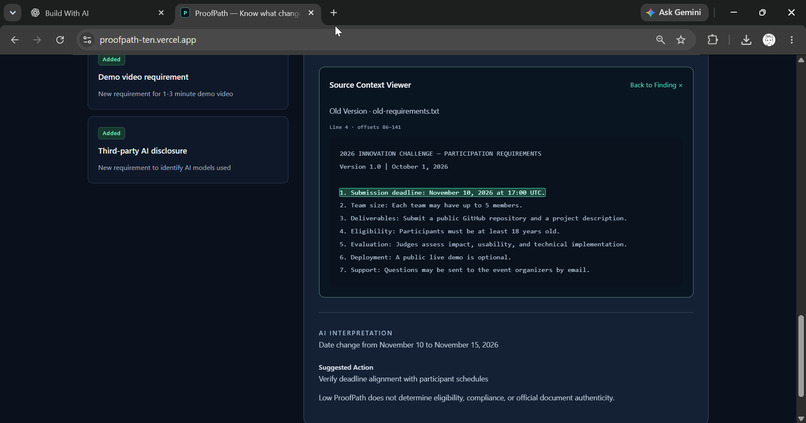806x423 pixels.
Task: Click the AI INTERPRETATION heading
Action: (x=355, y=333)
